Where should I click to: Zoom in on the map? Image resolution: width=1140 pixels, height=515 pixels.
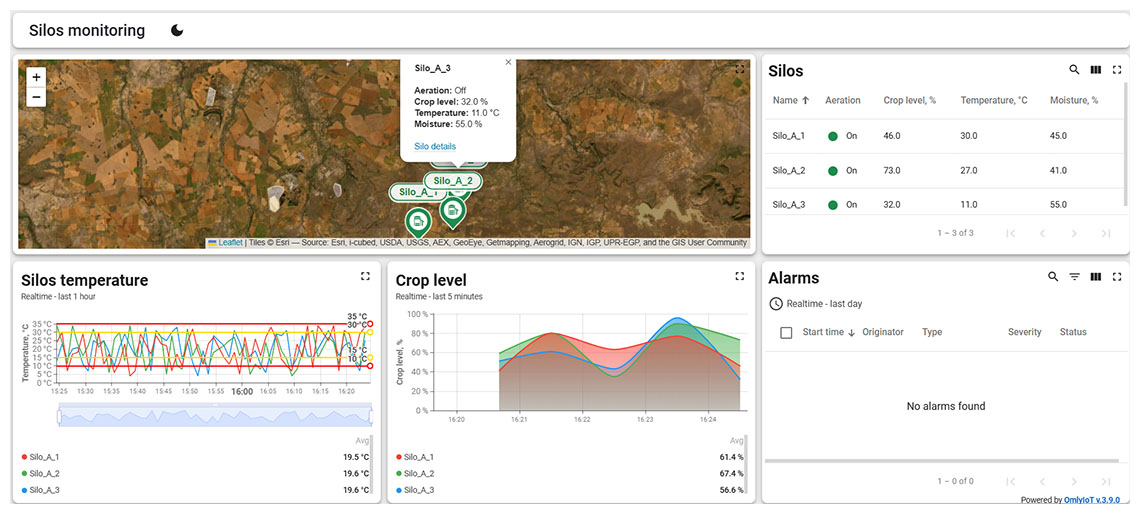coord(36,77)
